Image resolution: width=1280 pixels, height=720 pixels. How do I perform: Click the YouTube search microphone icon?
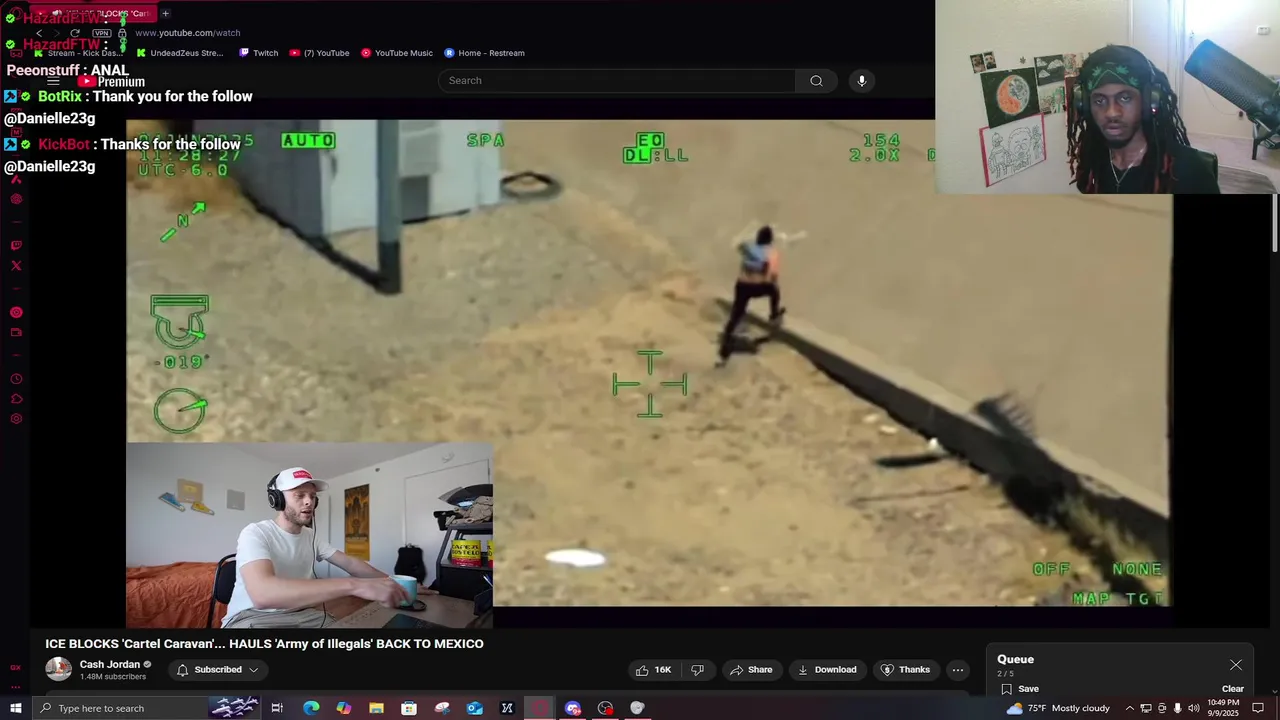click(x=861, y=80)
